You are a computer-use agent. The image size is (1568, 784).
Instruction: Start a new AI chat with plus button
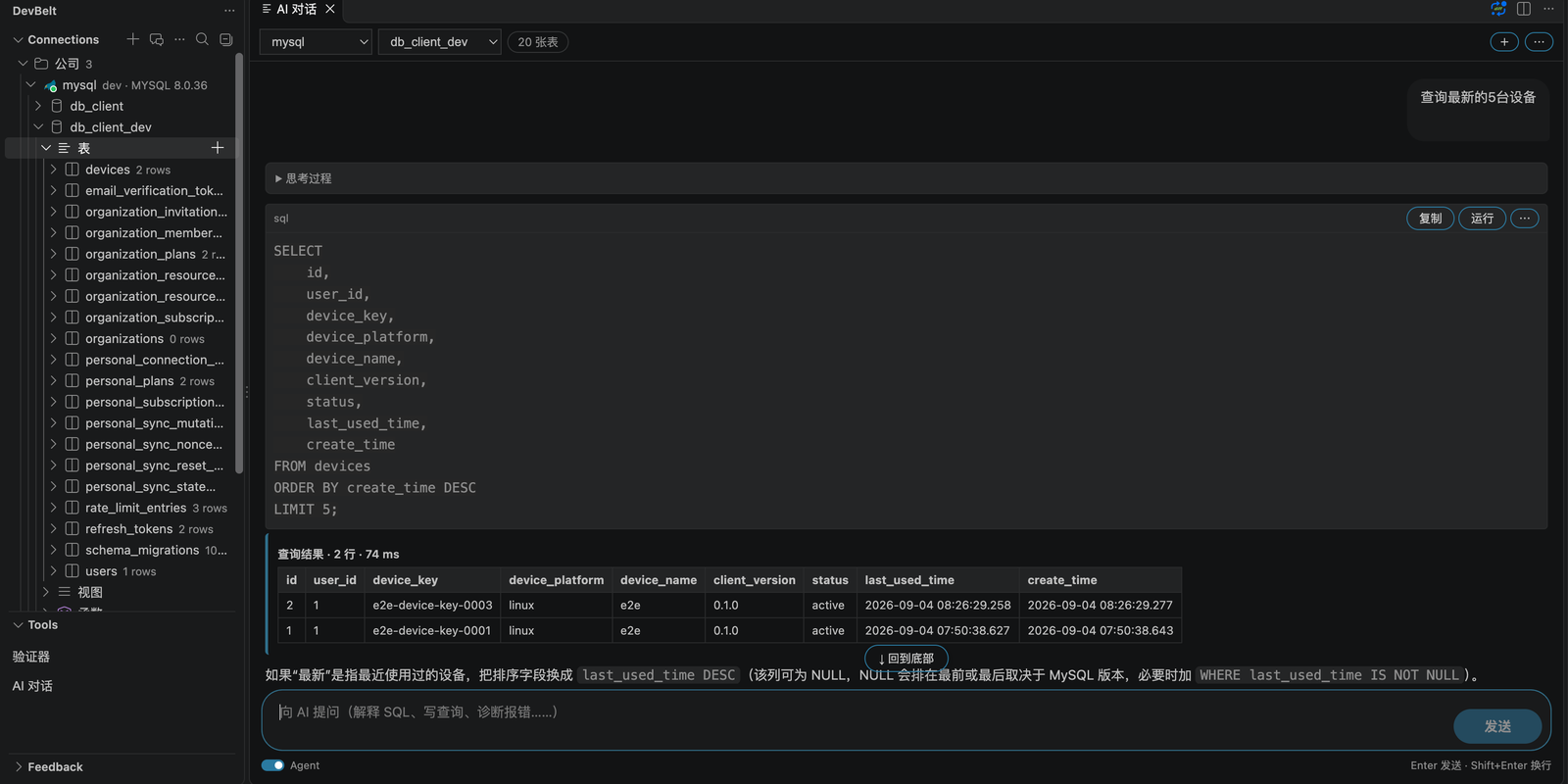coord(1504,42)
